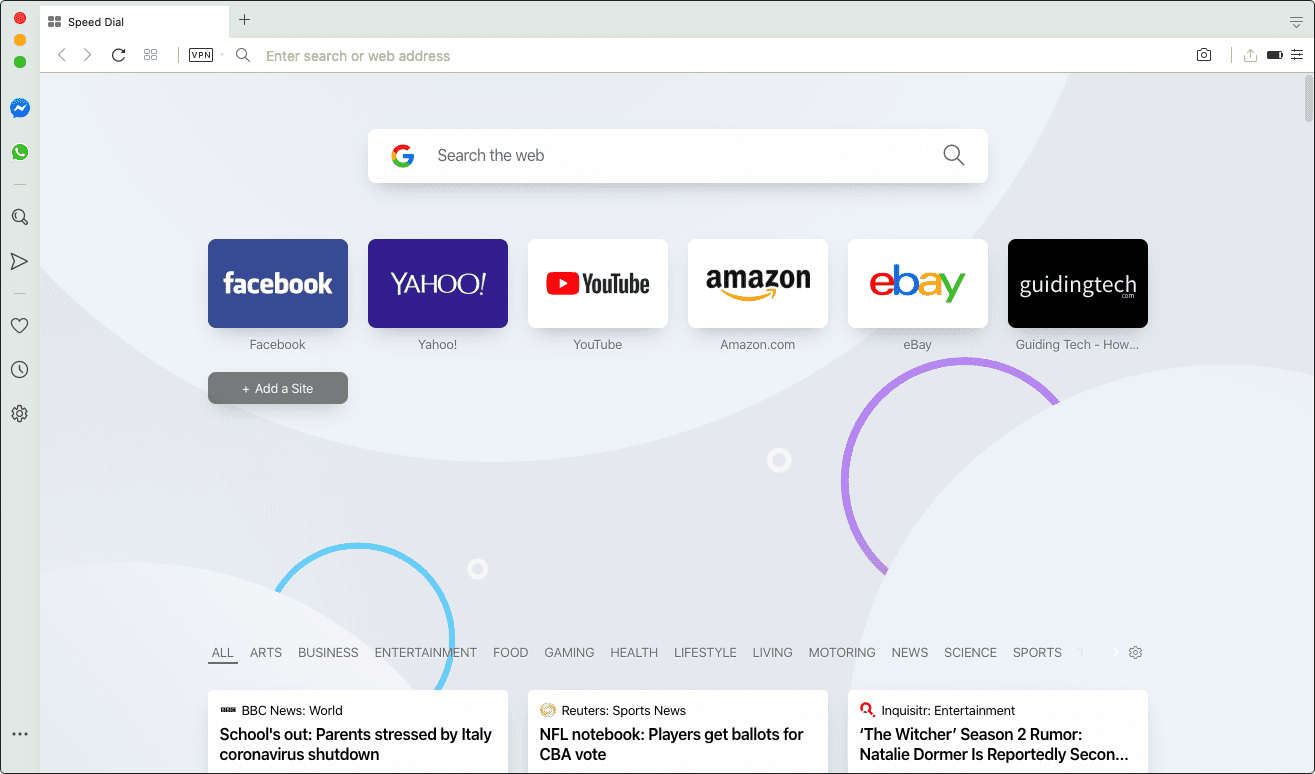This screenshot has width=1315, height=774.
Task: Open the personal news send icon
Action: pyautogui.click(x=19, y=261)
